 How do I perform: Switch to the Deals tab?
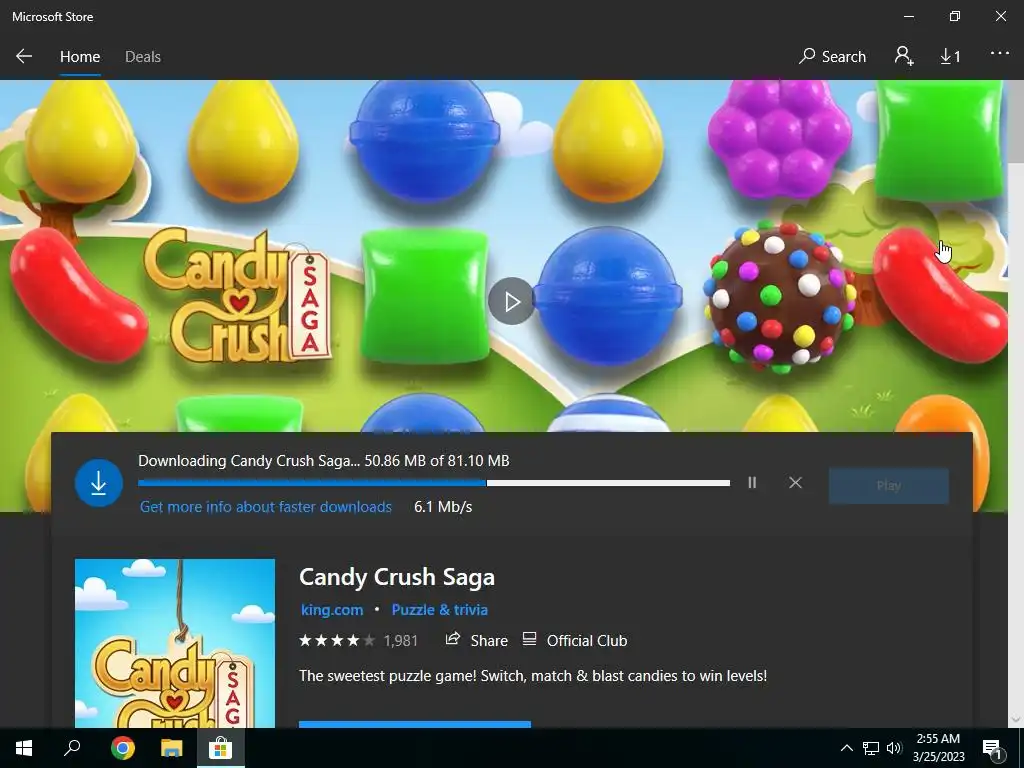click(142, 57)
